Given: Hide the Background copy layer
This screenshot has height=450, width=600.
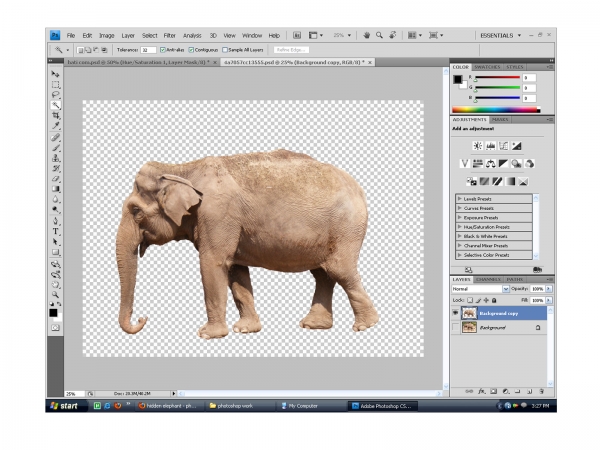Looking at the screenshot, I should coord(455,313).
